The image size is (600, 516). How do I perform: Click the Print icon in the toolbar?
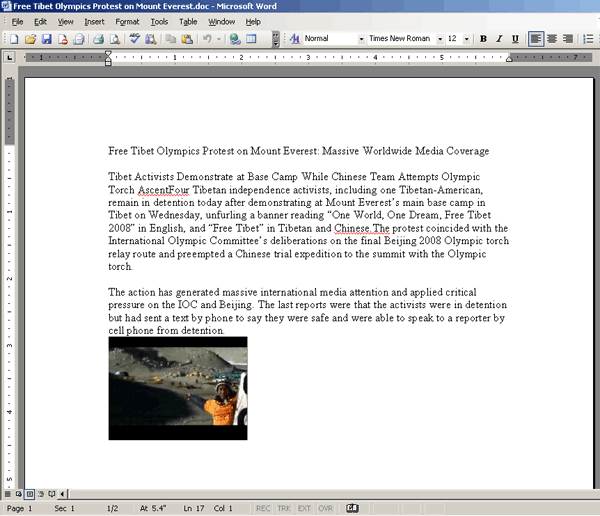pos(98,39)
